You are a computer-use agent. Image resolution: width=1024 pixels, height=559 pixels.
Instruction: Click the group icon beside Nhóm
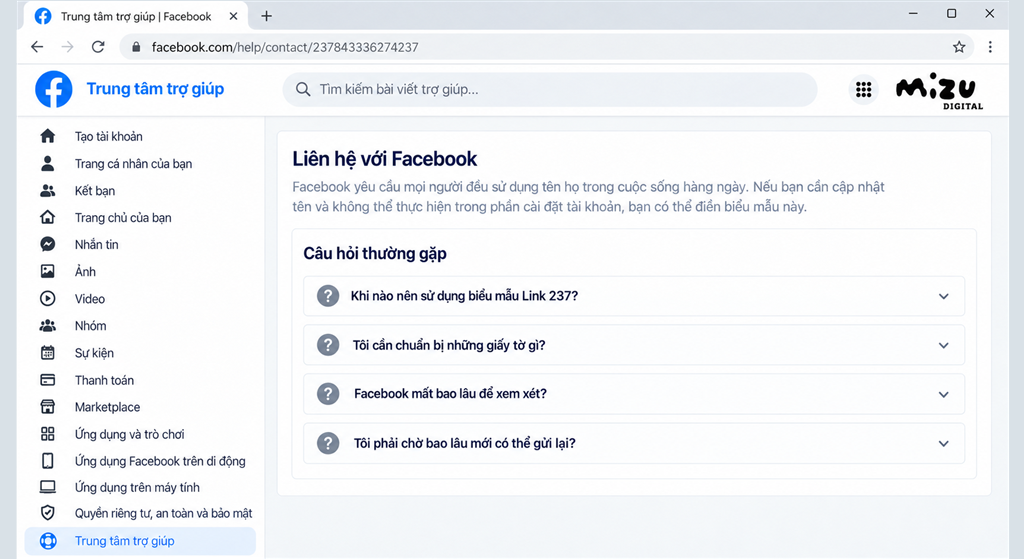48,325
